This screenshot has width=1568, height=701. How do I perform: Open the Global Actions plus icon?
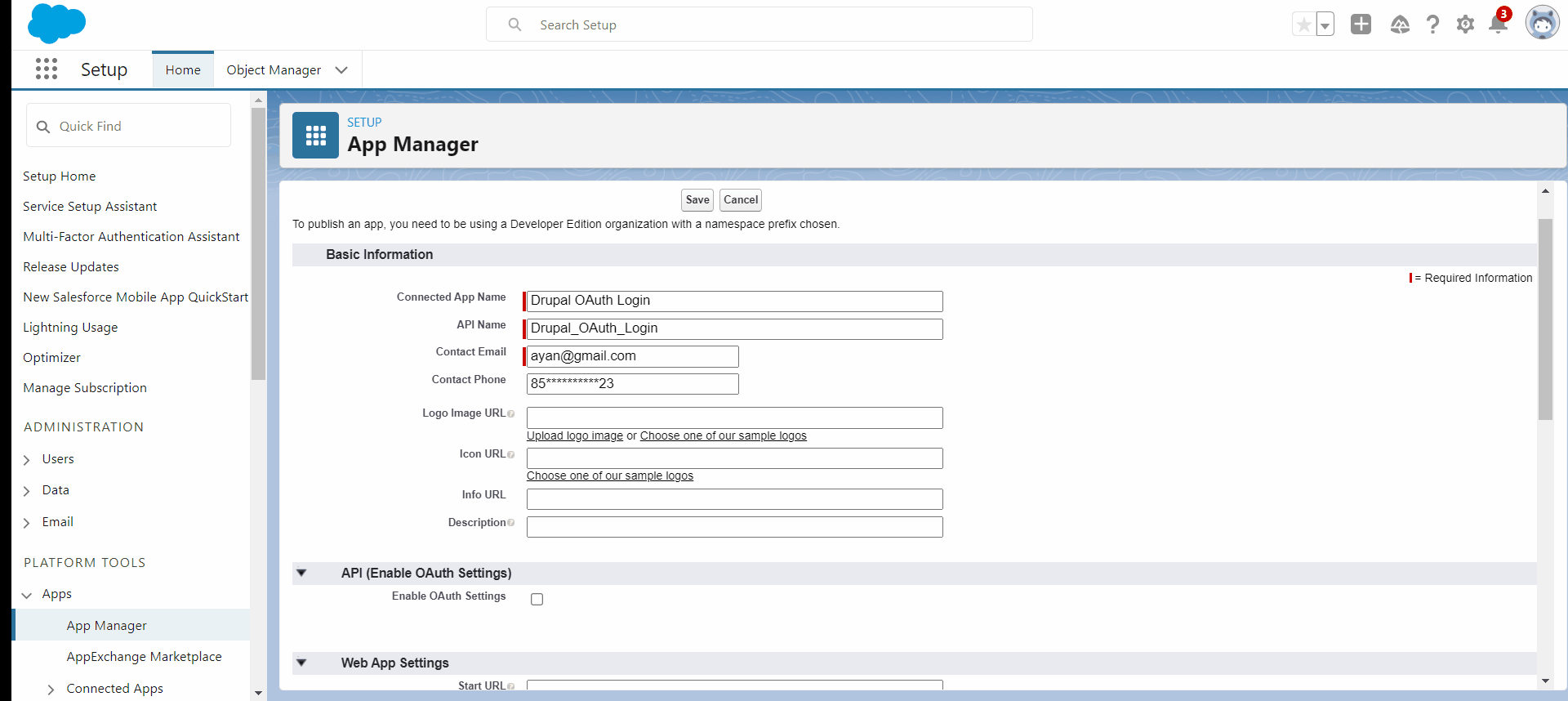1361,25
